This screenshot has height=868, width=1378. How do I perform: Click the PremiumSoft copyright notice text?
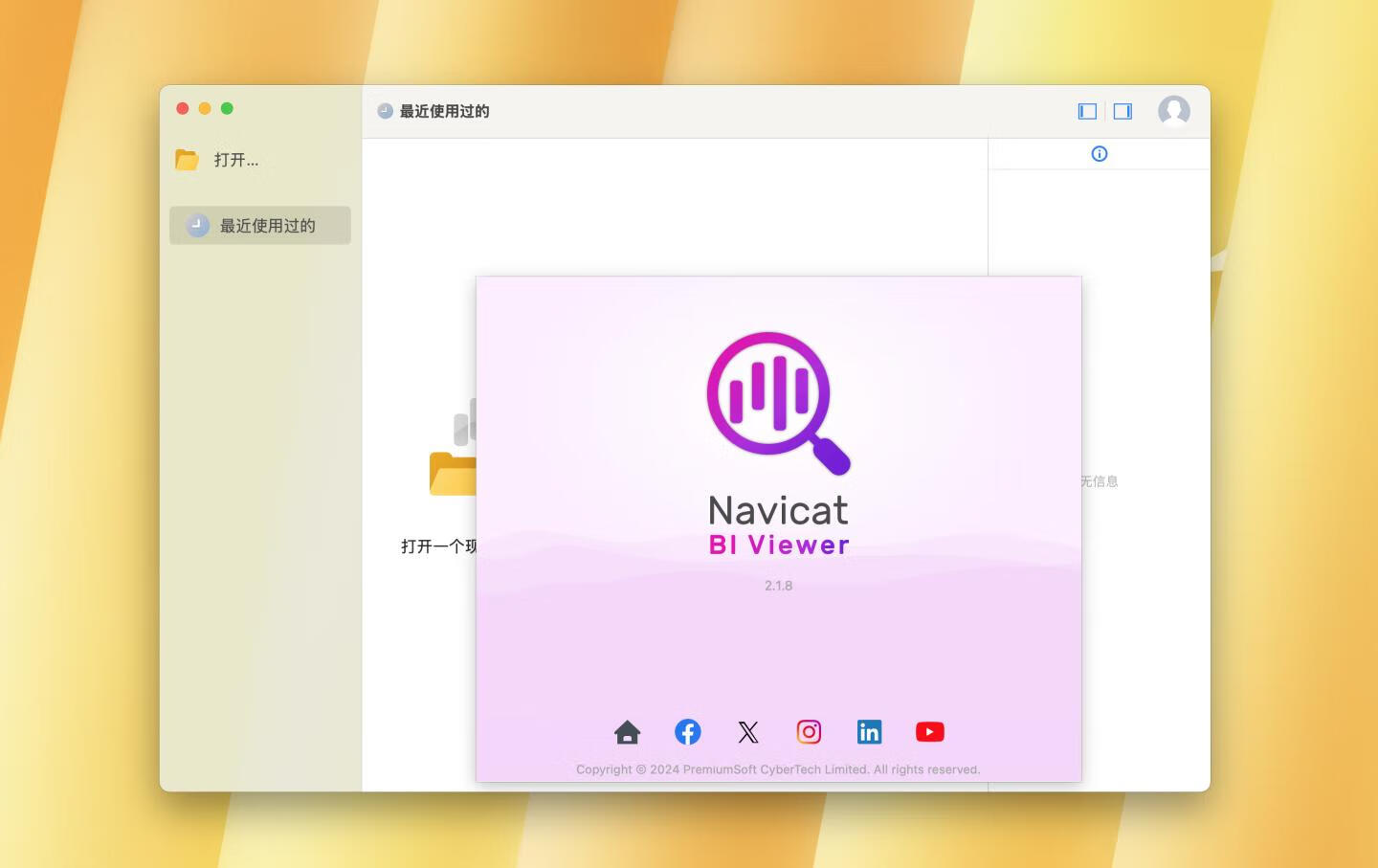pos(778,769)
